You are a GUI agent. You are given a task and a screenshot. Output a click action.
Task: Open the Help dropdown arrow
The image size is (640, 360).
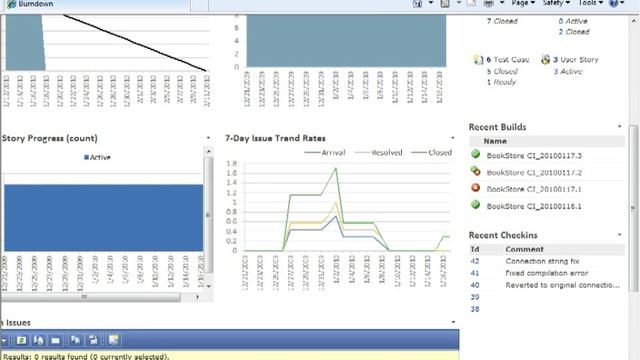pos(622,3)
